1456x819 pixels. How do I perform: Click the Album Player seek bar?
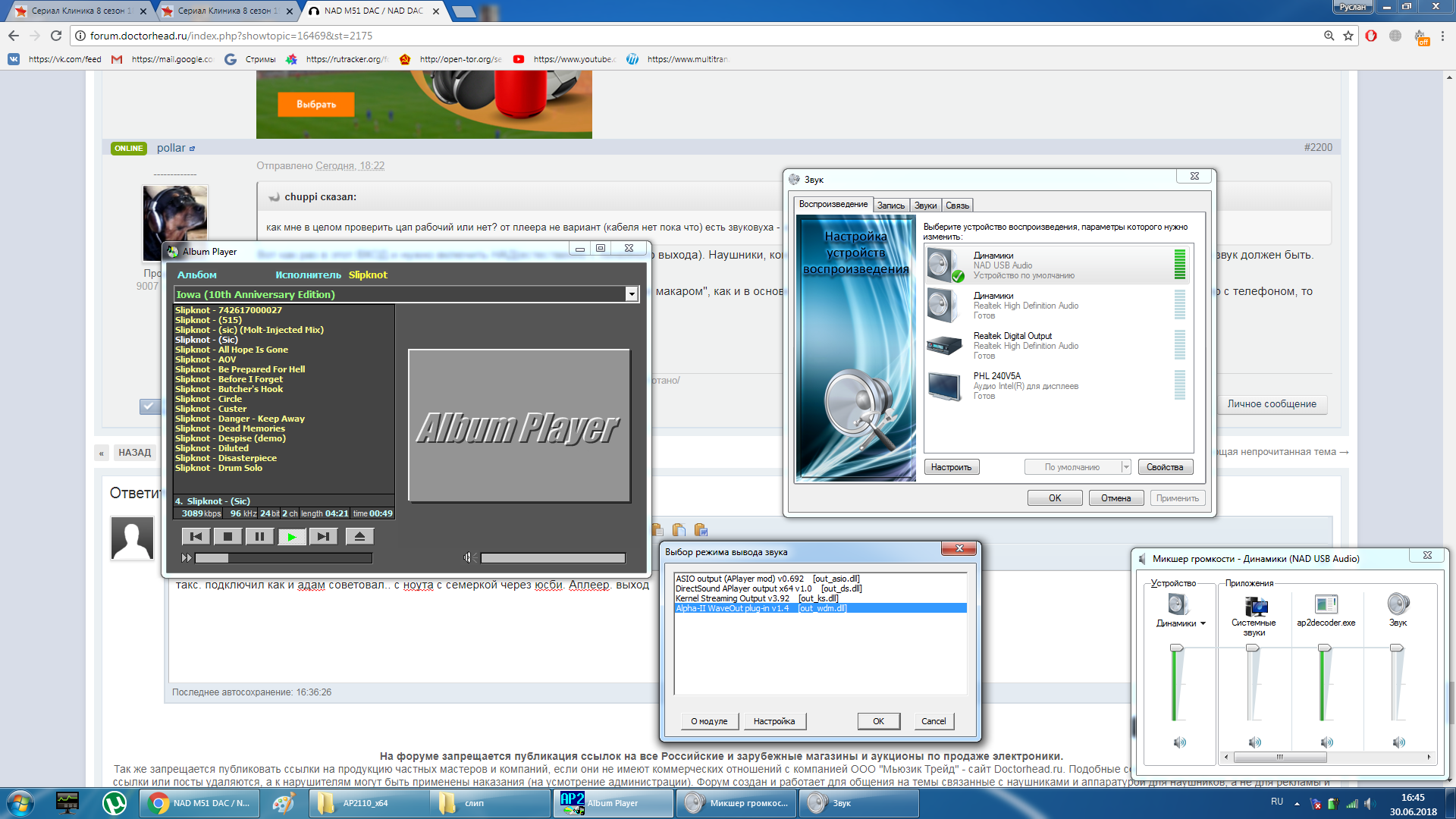tap(284, 558)
